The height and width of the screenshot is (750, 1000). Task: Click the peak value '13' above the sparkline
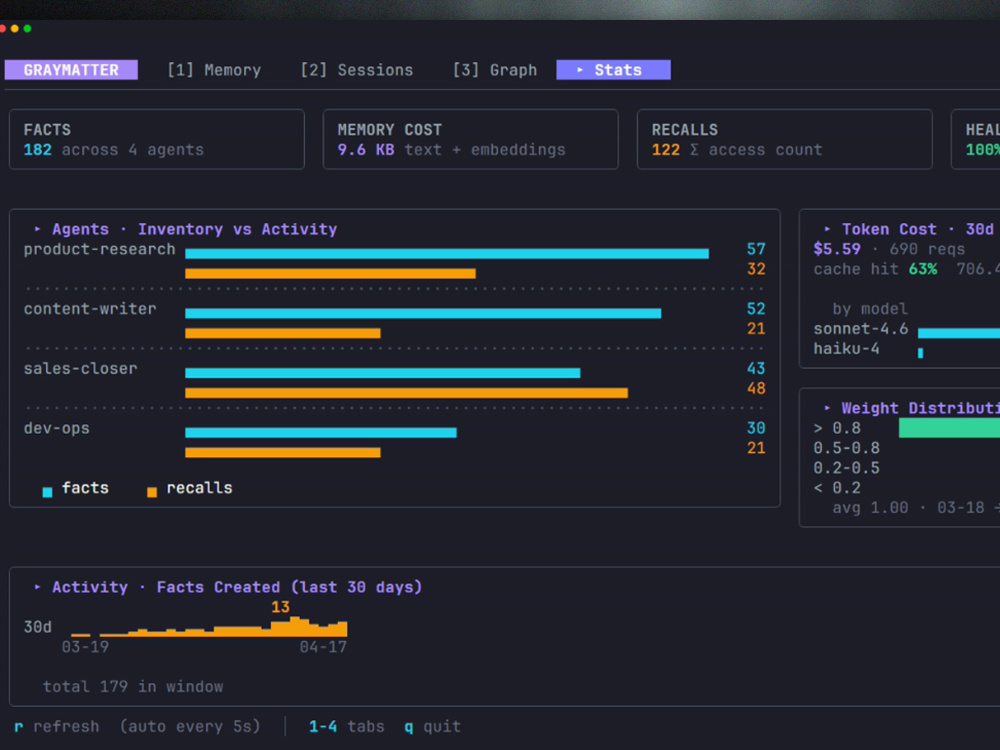(x=280, y=607)
